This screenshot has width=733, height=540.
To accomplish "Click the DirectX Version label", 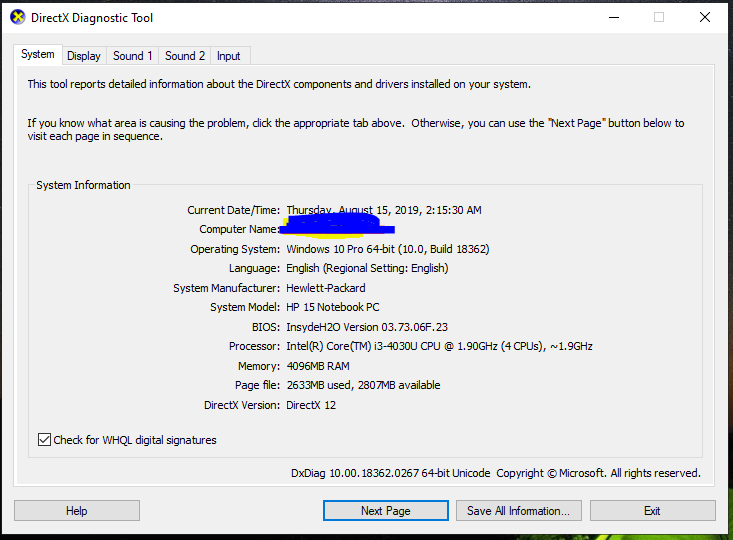I will pyautogui.click(x=242, y=405).
